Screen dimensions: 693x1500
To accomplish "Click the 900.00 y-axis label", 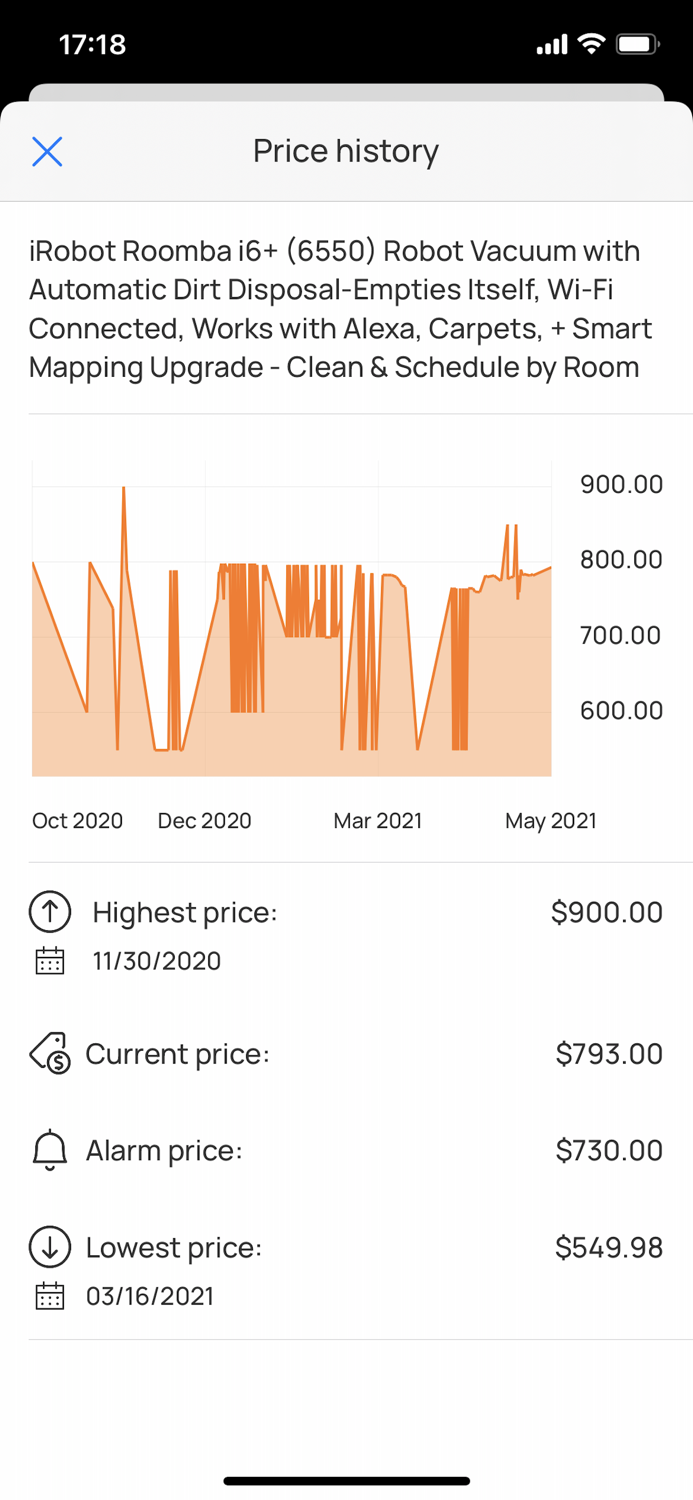I will pos(621,485).
